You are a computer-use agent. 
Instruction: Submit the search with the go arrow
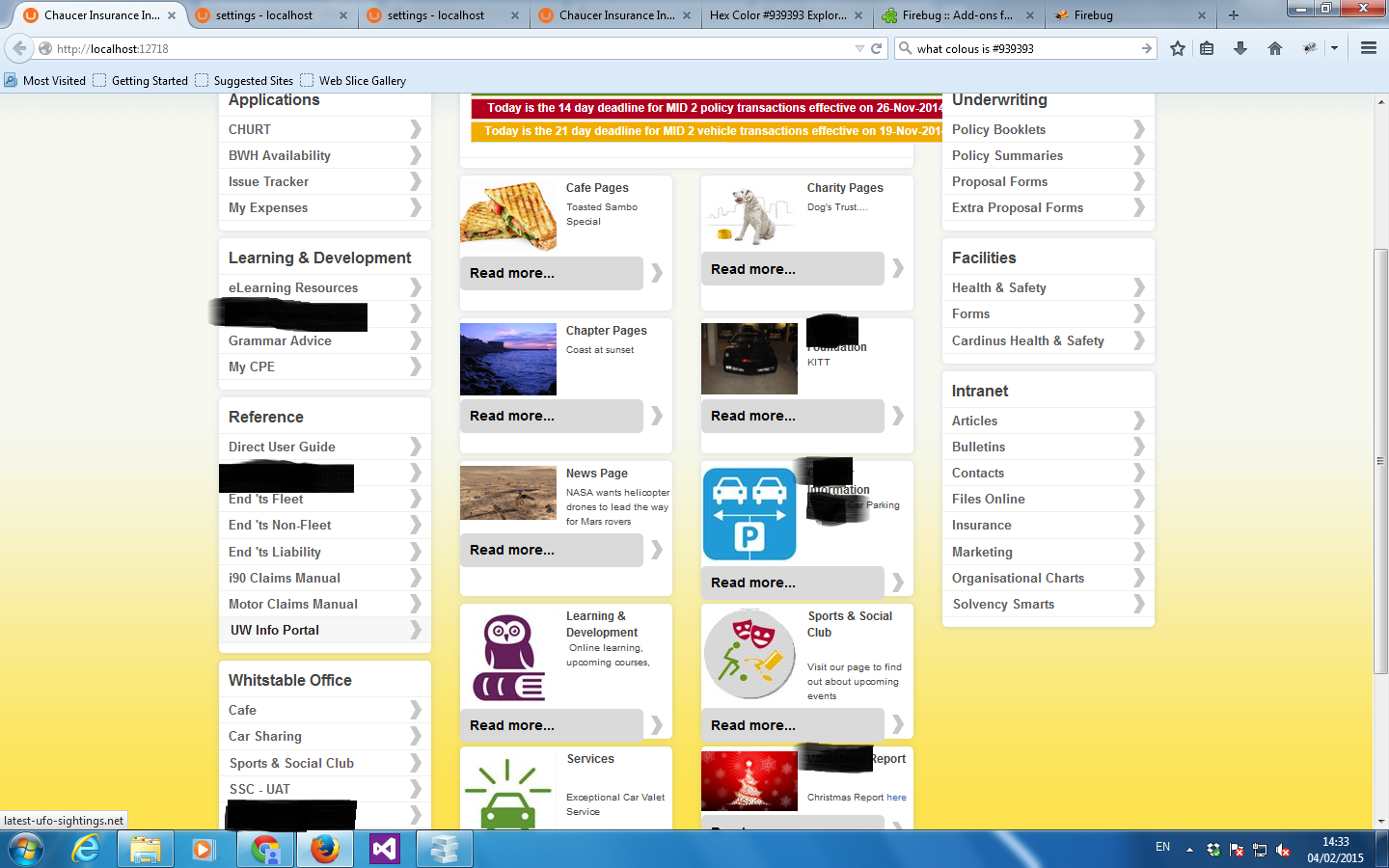tap(1146, 48)
